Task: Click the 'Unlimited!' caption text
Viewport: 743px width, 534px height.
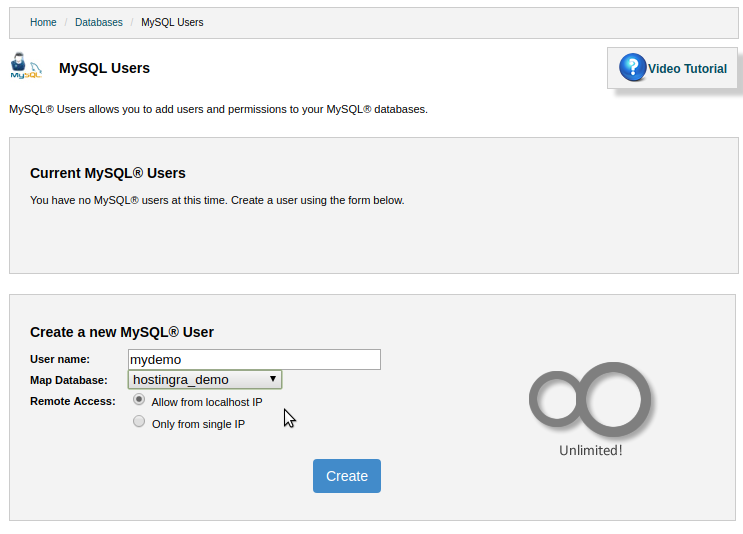Action: [x=590, y=450]
